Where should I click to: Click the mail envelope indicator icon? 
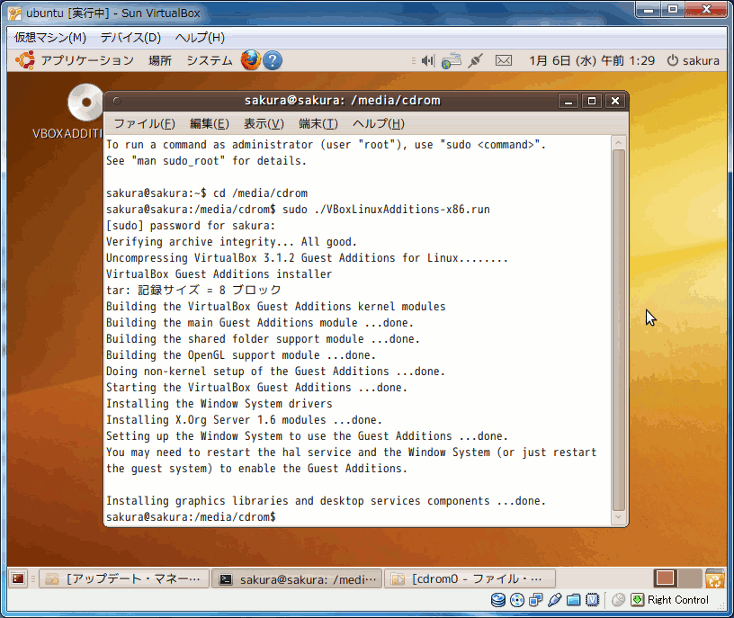point(503,60)
